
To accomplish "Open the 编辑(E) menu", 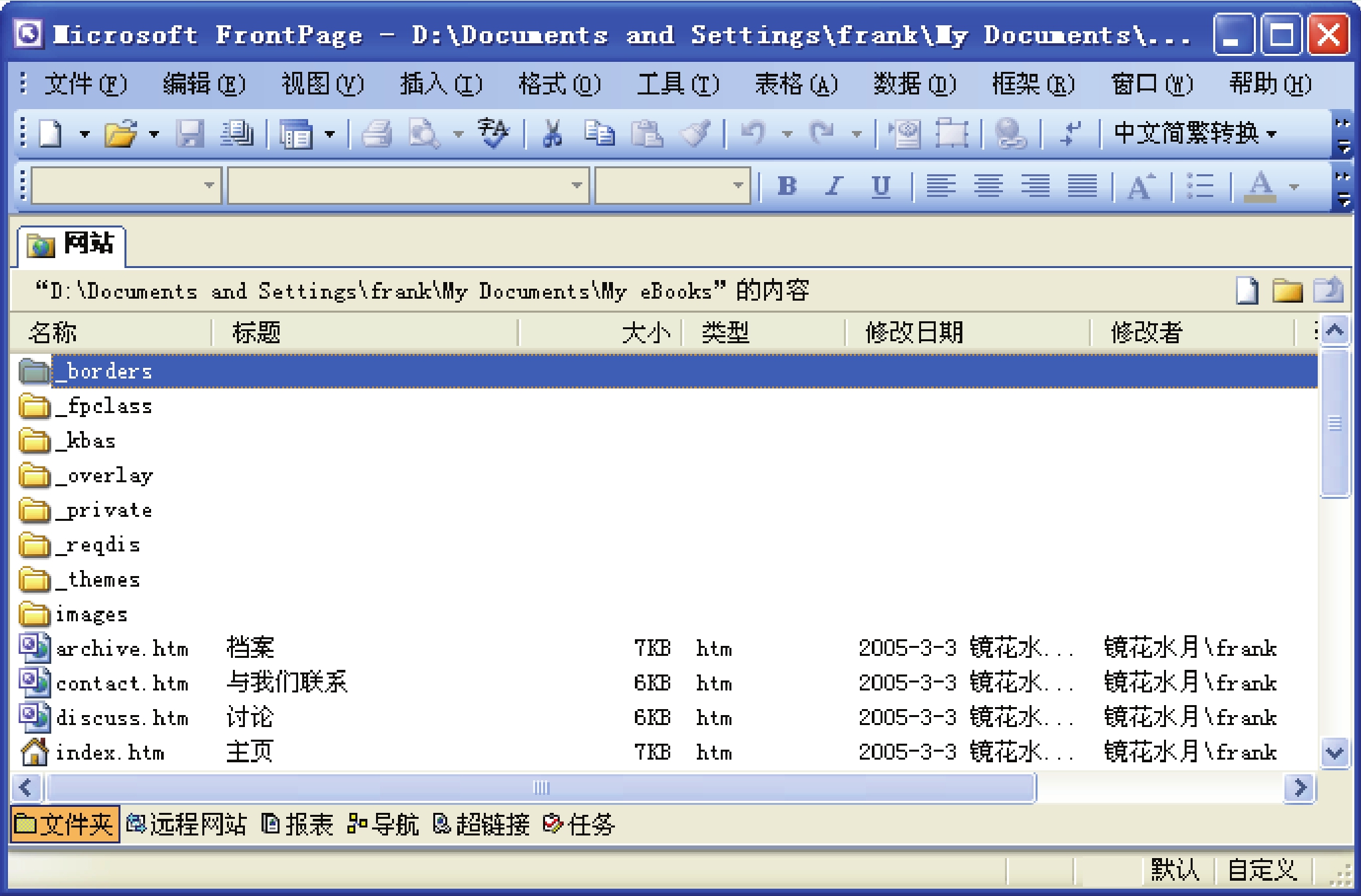I will [204, 84].
